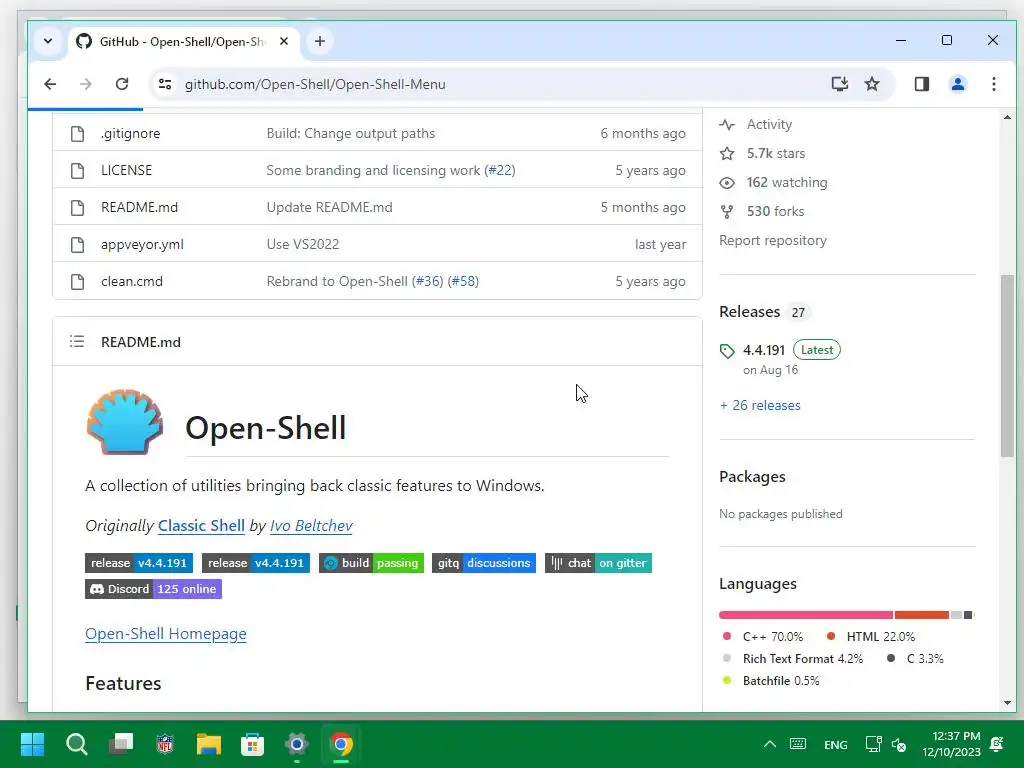Close the GitHub Open-Shell tab

pos(284,41)
